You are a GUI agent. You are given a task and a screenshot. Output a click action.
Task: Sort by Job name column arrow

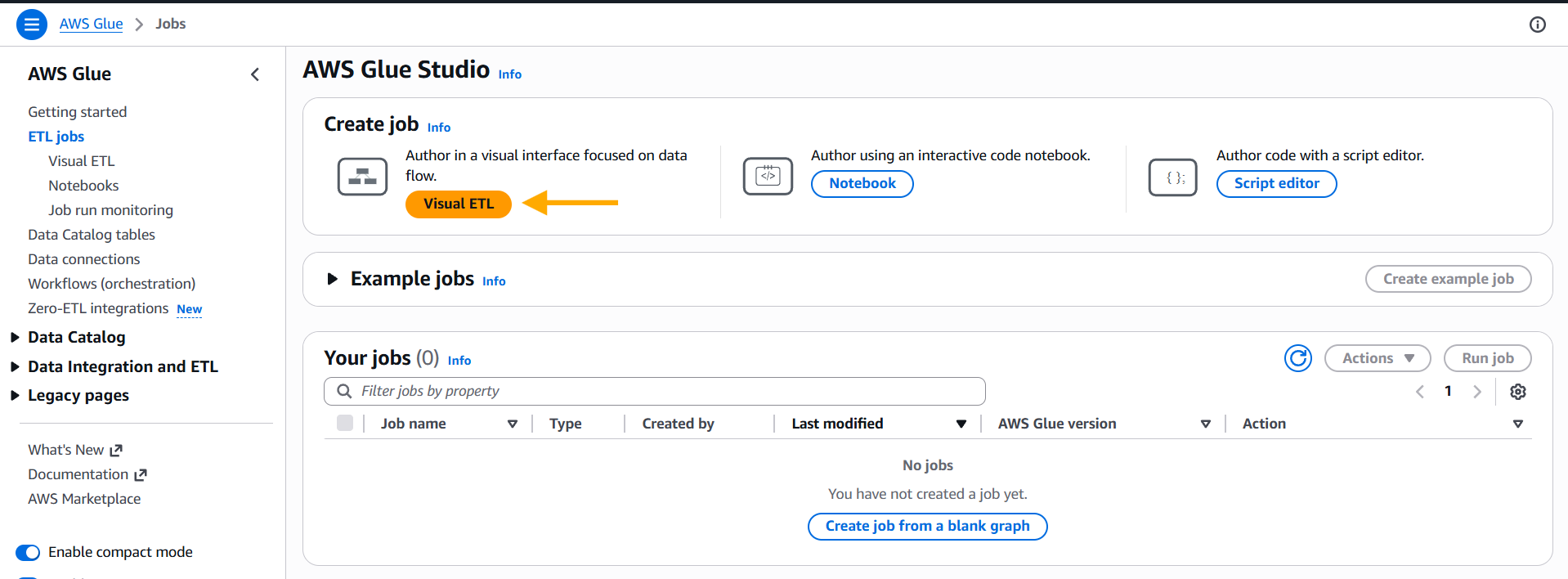(x=513, y=424)
